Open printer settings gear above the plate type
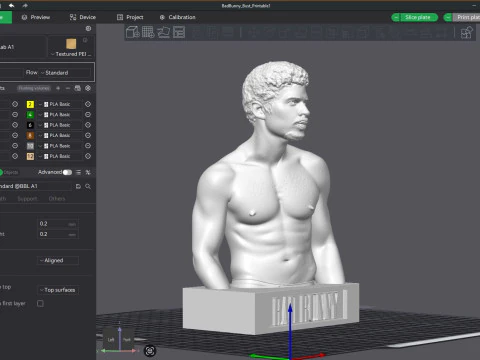 point(88,28)
